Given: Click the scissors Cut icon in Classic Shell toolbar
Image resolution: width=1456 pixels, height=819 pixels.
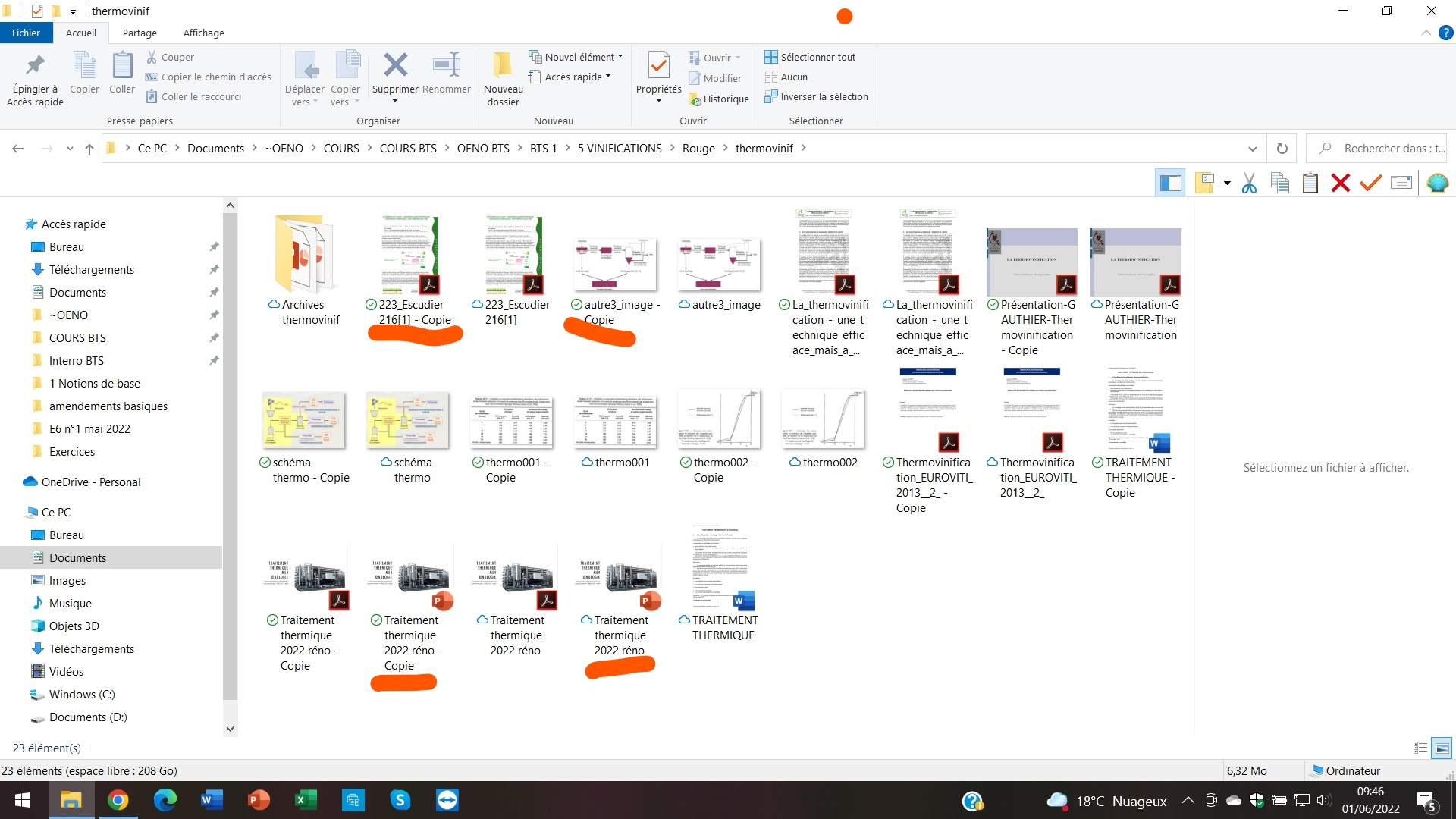Looking at the screenshot, I should tap(1249, 183).
